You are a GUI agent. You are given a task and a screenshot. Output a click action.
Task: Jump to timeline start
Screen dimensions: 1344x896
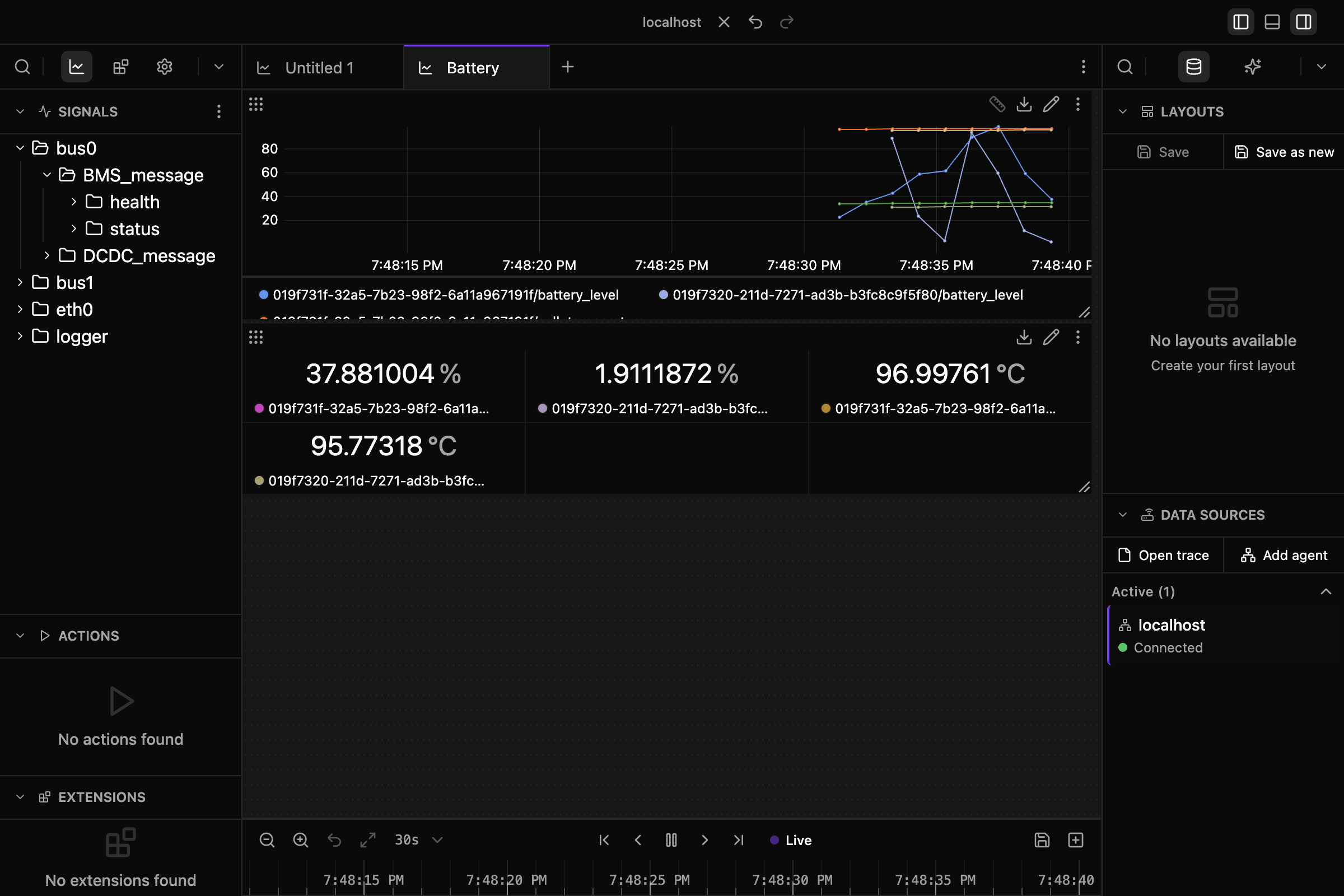coord(604,840)
